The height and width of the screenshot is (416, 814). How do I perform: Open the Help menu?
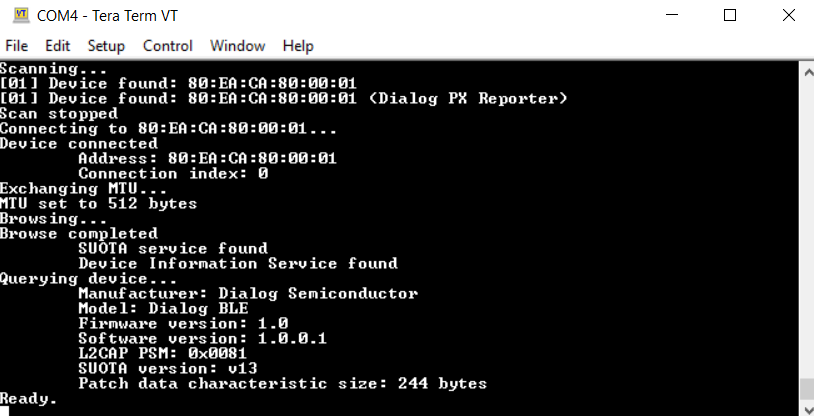[298, 46]
